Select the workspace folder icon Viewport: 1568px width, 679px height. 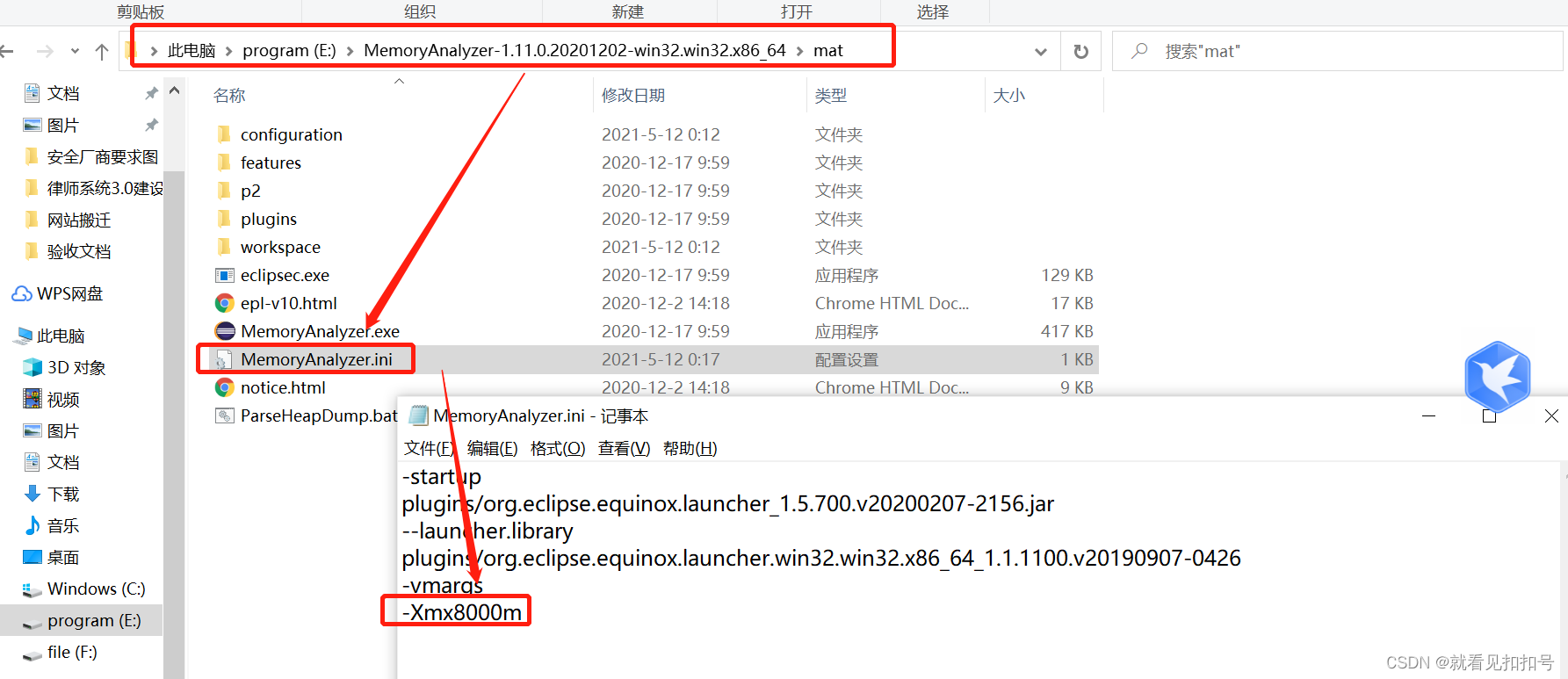pos(224,247)
